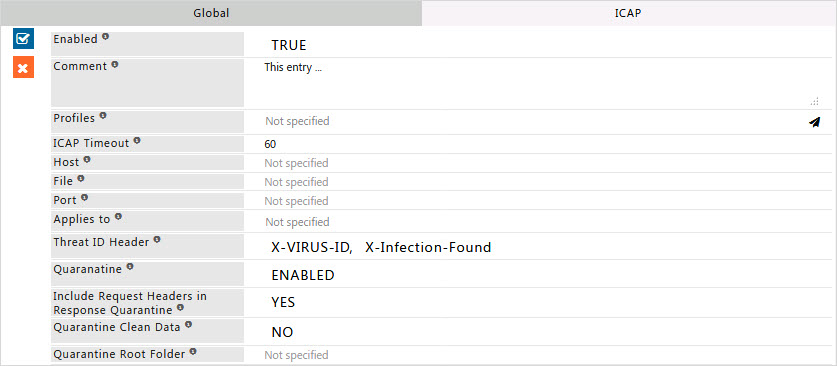Click info icon next to Applies to

pos(118,217)
